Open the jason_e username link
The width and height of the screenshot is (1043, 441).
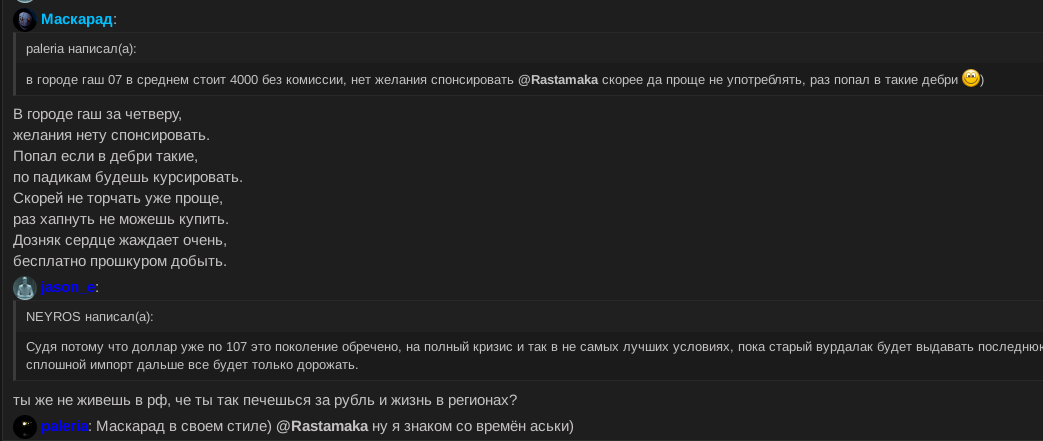[68, 287]
